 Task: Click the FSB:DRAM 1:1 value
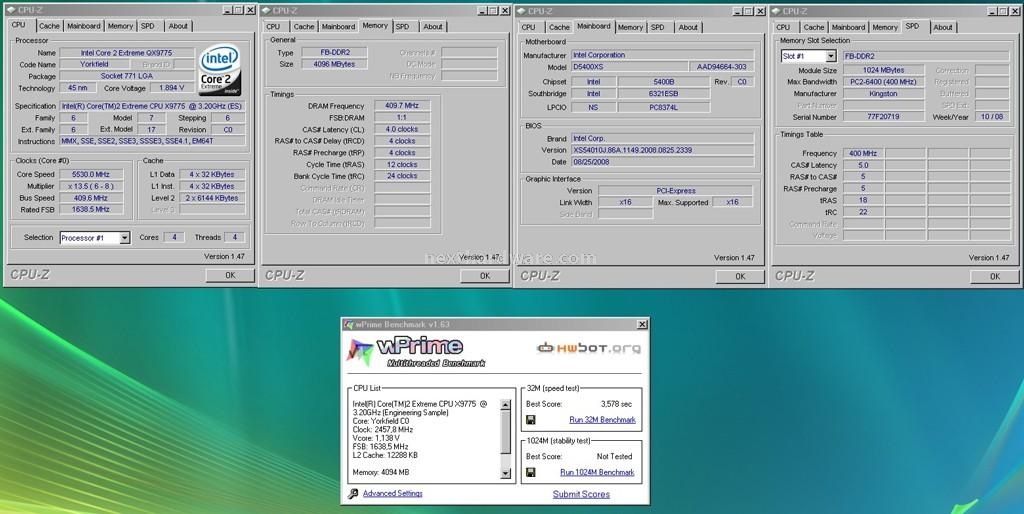click(x=402, y=118)
